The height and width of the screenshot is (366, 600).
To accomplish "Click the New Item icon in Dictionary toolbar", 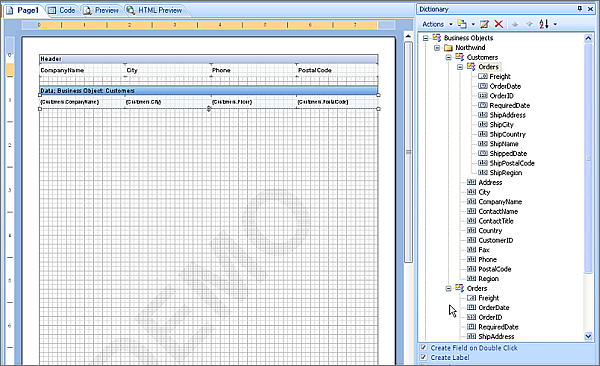I will point(462,24).
